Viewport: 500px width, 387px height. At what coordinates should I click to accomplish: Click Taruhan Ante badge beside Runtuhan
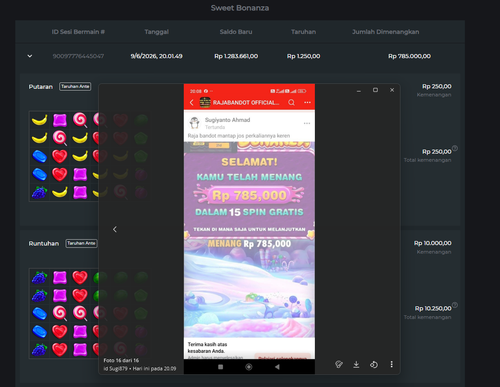[x=81, y=243]
